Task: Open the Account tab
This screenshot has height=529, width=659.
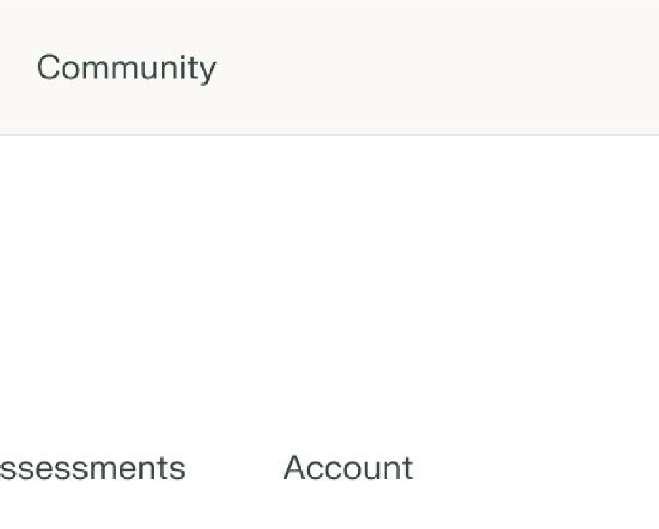Action: pos(348,468)
